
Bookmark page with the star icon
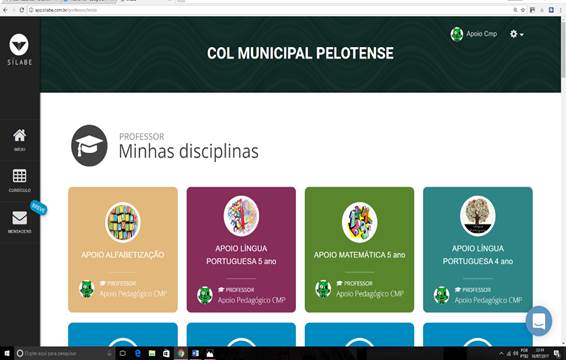click(x=523, y=10)
